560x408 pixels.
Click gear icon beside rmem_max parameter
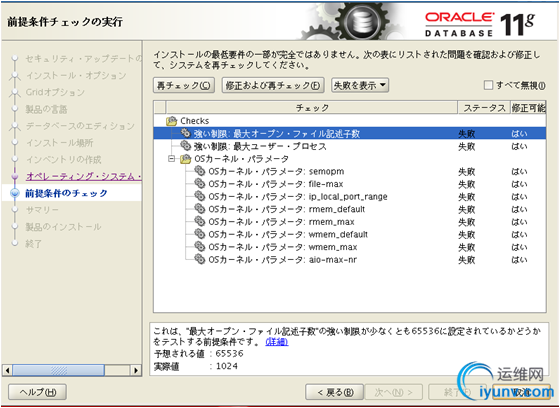[x=200, y=222]
